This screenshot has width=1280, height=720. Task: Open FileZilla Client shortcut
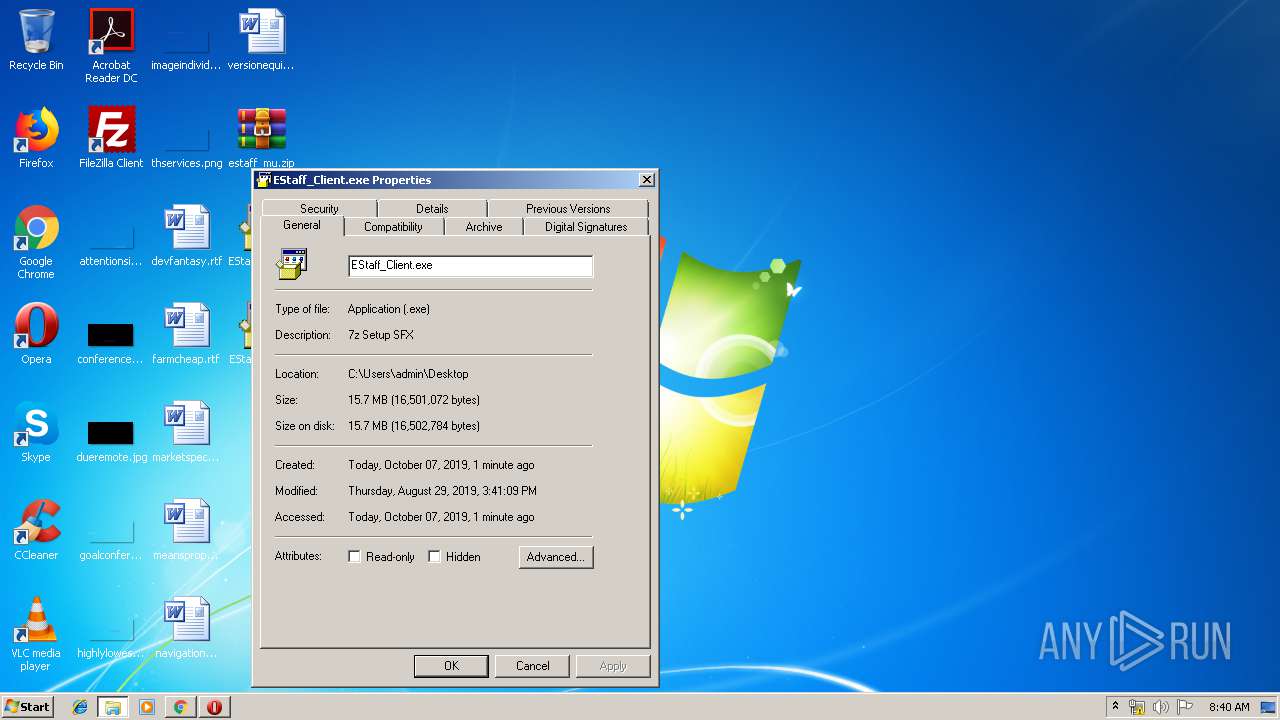point(111,138)
